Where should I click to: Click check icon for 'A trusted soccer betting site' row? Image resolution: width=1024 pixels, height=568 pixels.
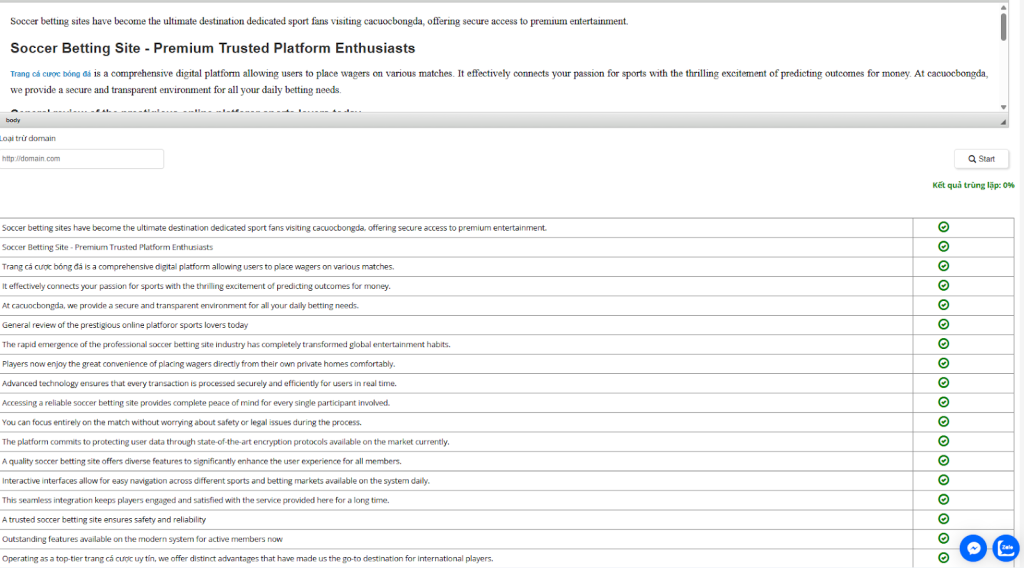(943, 519)
